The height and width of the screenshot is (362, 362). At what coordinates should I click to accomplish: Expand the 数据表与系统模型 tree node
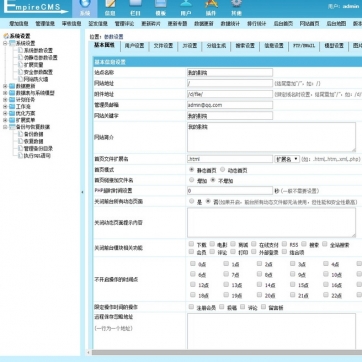click(x=5, y=93)
